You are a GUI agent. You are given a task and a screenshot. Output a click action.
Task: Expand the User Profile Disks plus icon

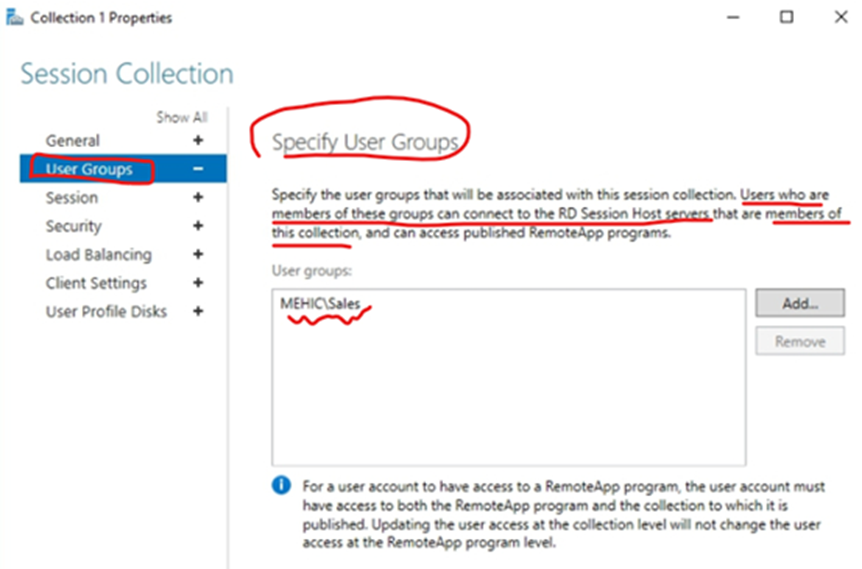click(198, 311)
